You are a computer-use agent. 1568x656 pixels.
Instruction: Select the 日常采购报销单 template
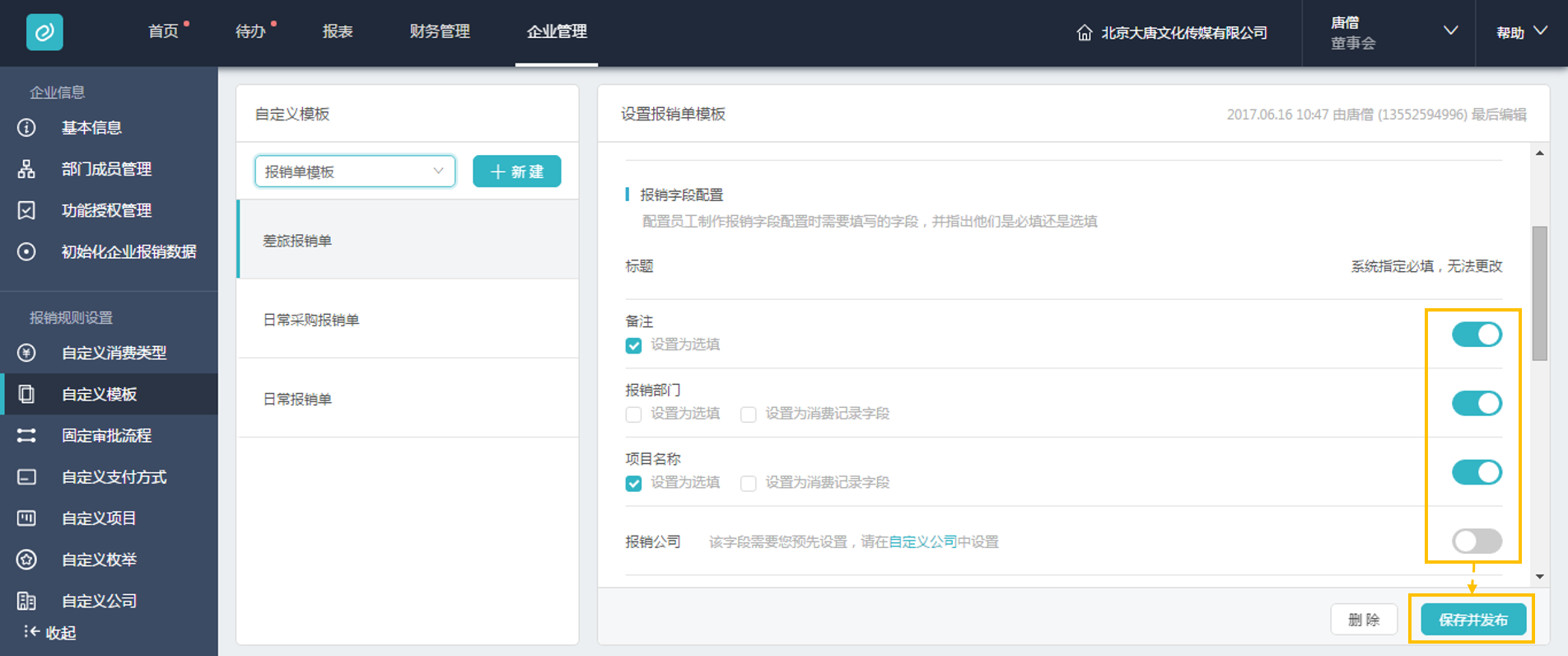pyautogui.click(x=408, y=319)
